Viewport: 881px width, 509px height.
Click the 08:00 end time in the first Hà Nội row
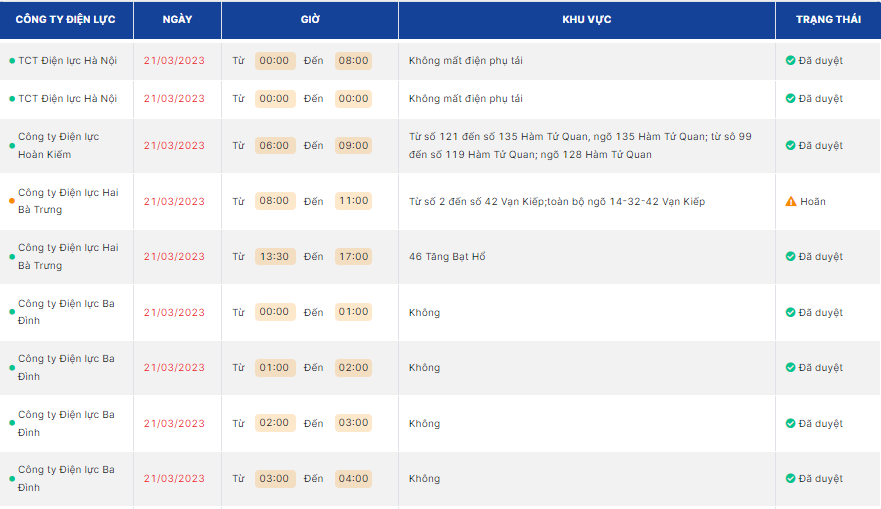pos(353,61)
